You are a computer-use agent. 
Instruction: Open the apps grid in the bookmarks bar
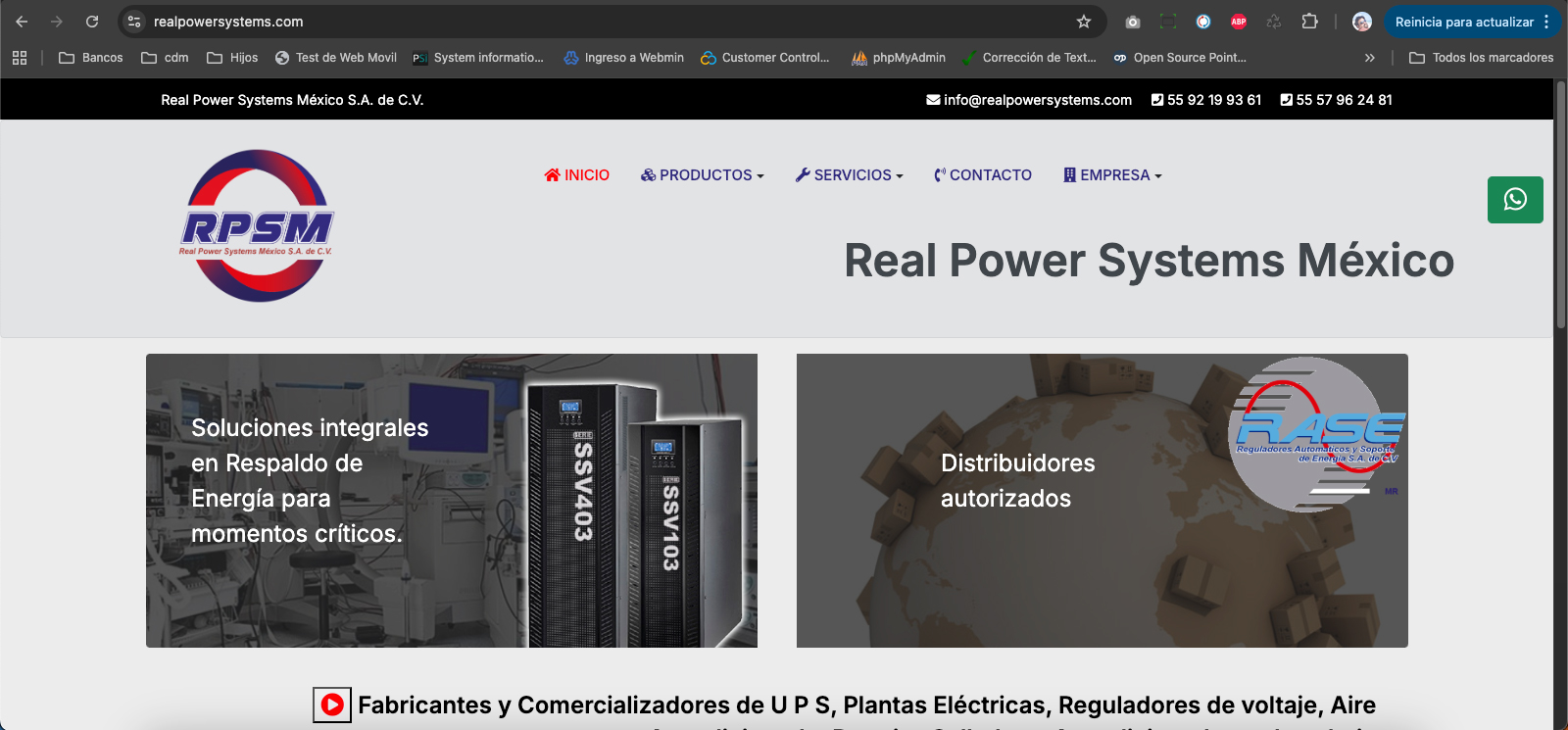tap(20, 58)
